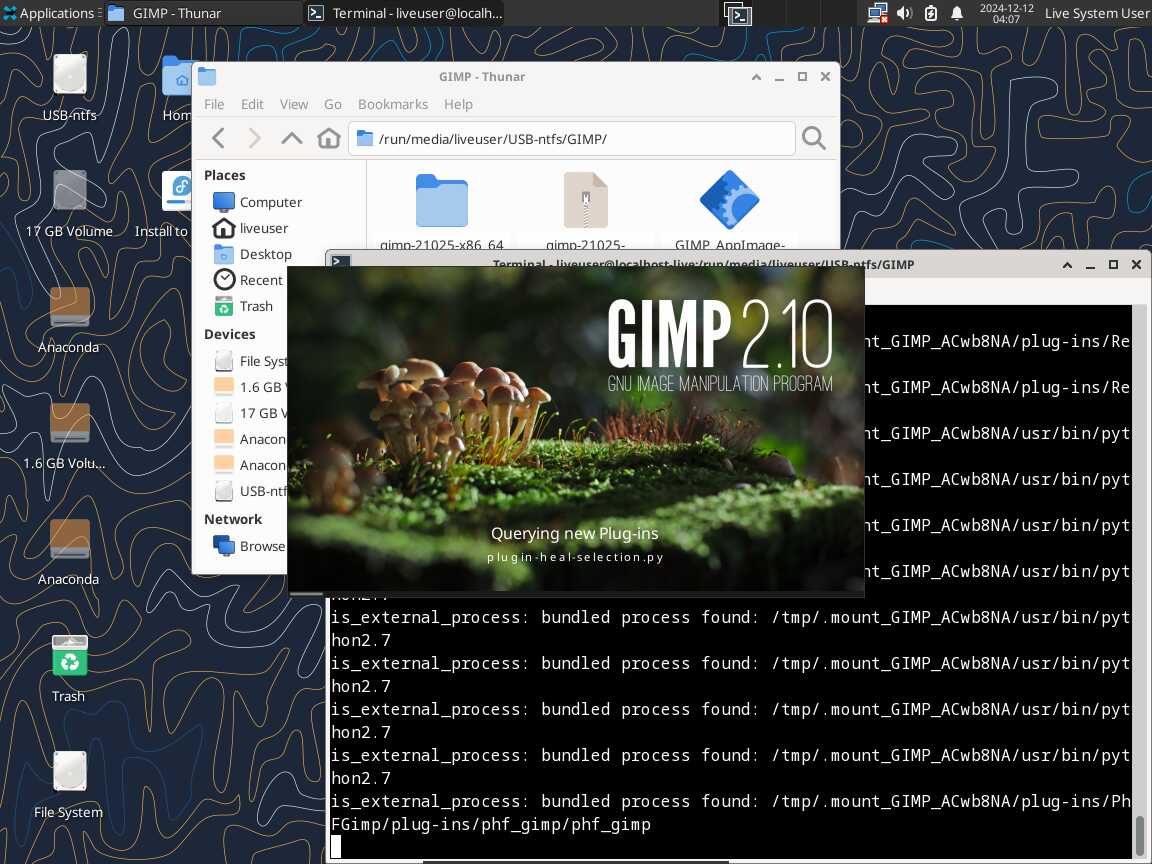Shade the Terminal window with up arrow
Screen dimensions: 1152x864
click(x=1067, y=264)
